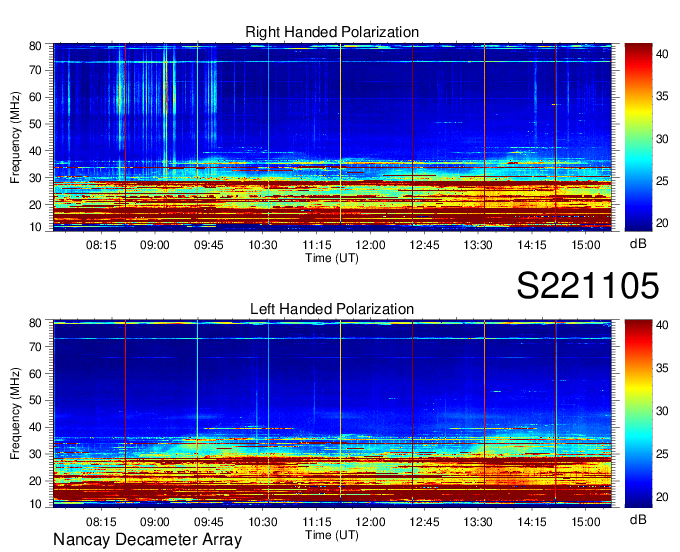The image size is (680, 552).
Task: Click the Left Handed Polarization spectrogram area
Action: tap(332, 414)
